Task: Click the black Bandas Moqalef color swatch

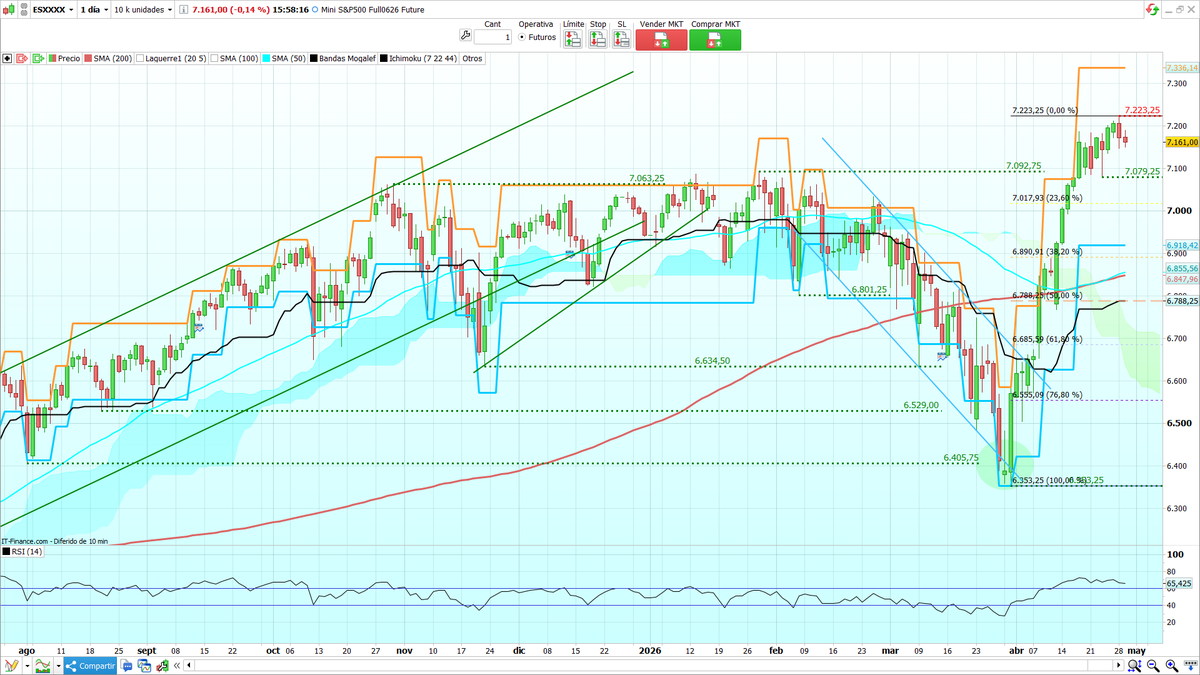Action: (x=314, y=59)
